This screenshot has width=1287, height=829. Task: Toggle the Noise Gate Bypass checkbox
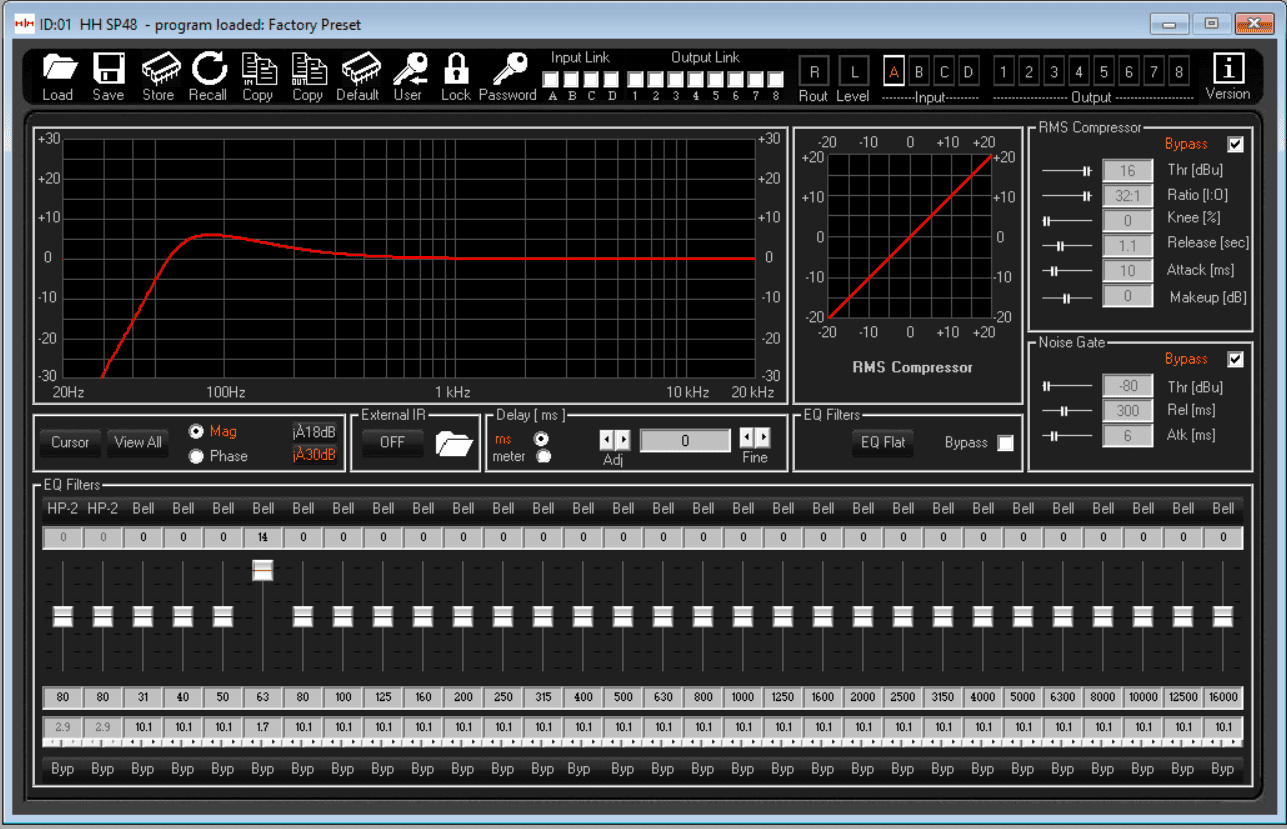click(x=1235, y=359)
